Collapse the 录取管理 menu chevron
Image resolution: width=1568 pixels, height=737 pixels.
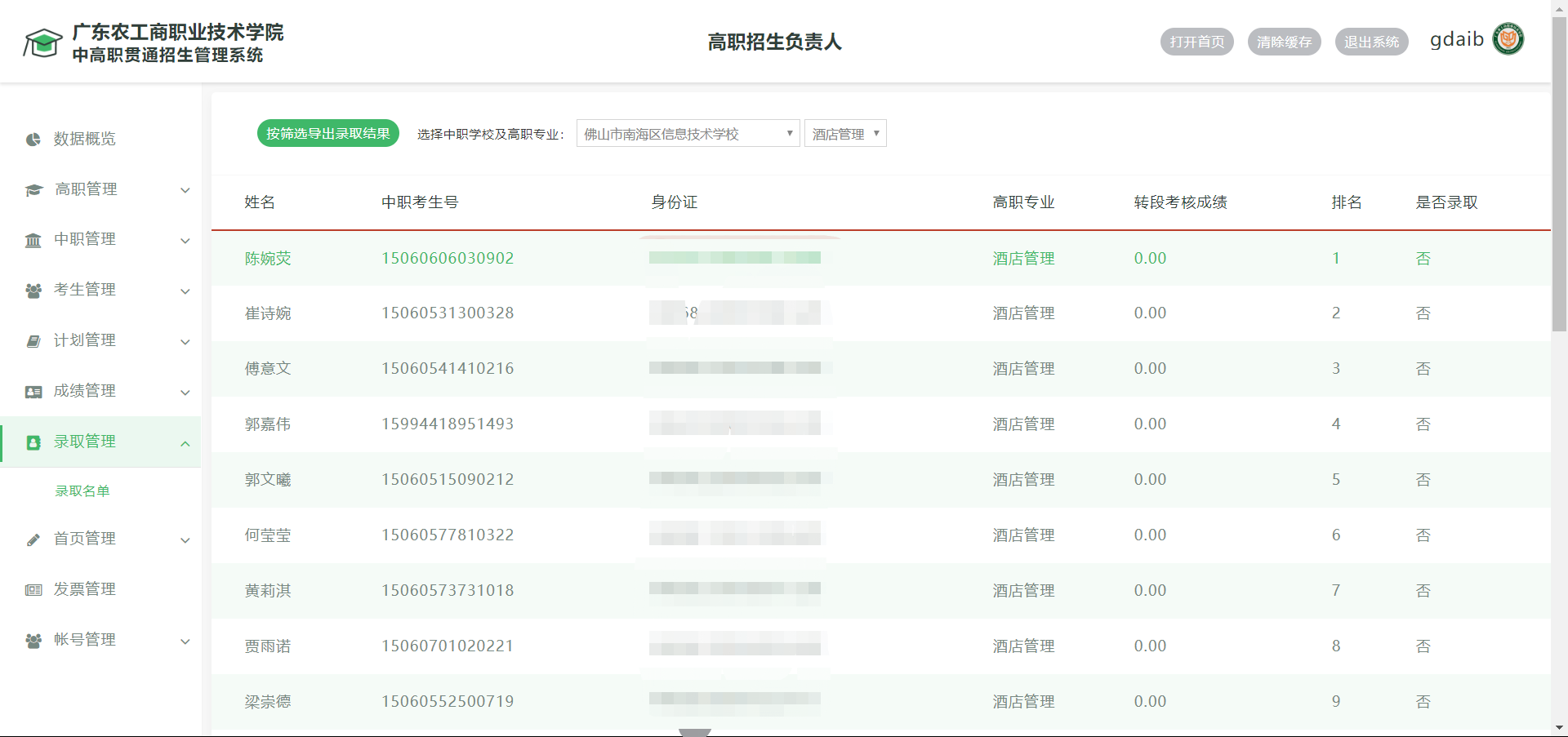(185, 443)
